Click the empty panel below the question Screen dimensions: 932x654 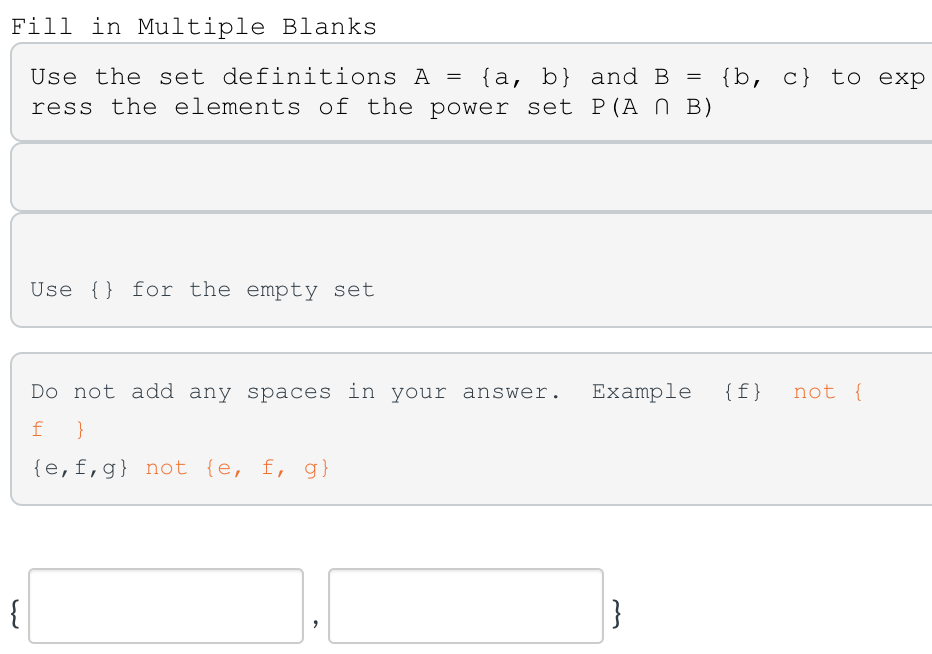(x=466, y=176)
